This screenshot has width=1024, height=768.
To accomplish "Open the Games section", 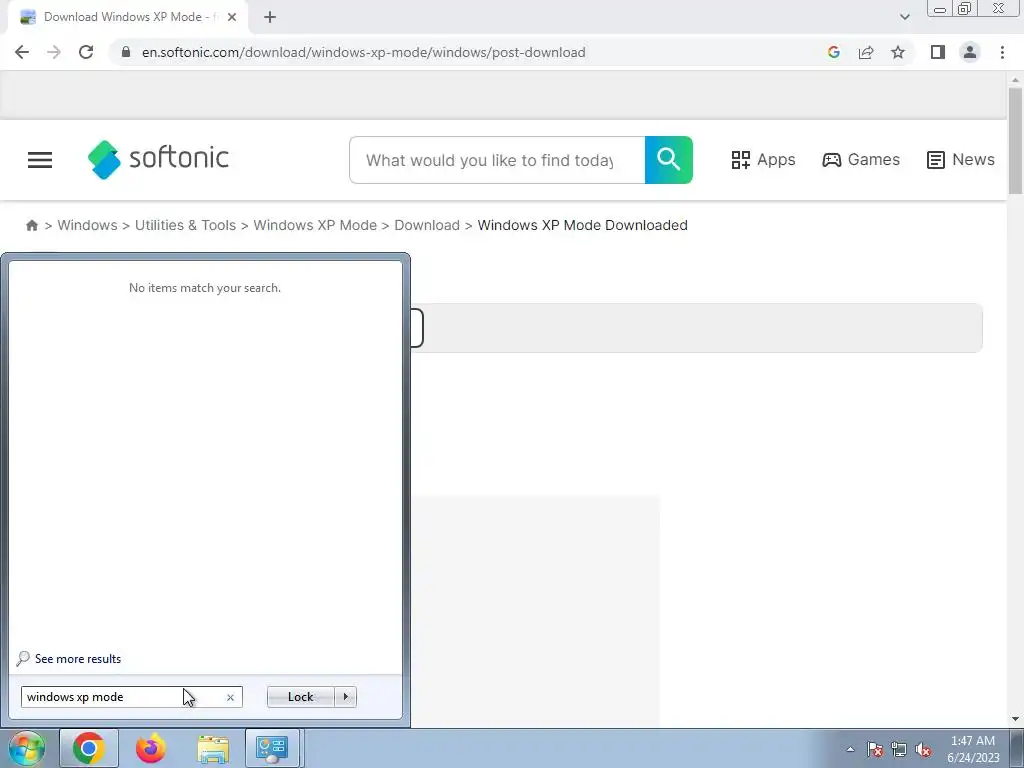I will click(x=861, y=159).
